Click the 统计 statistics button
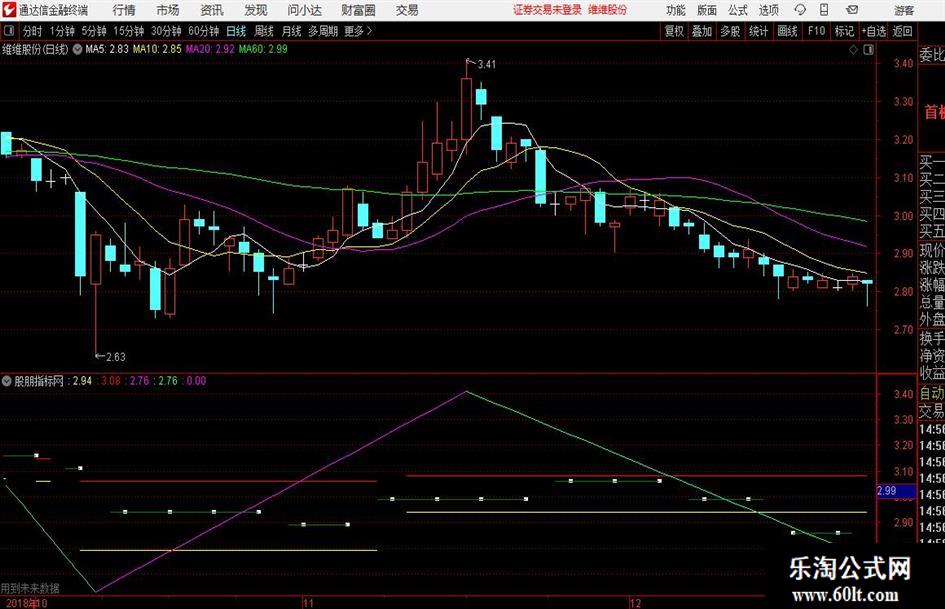The height and width of the screenshot is (609, 945). pyautogui.click(x=758, y=31)
